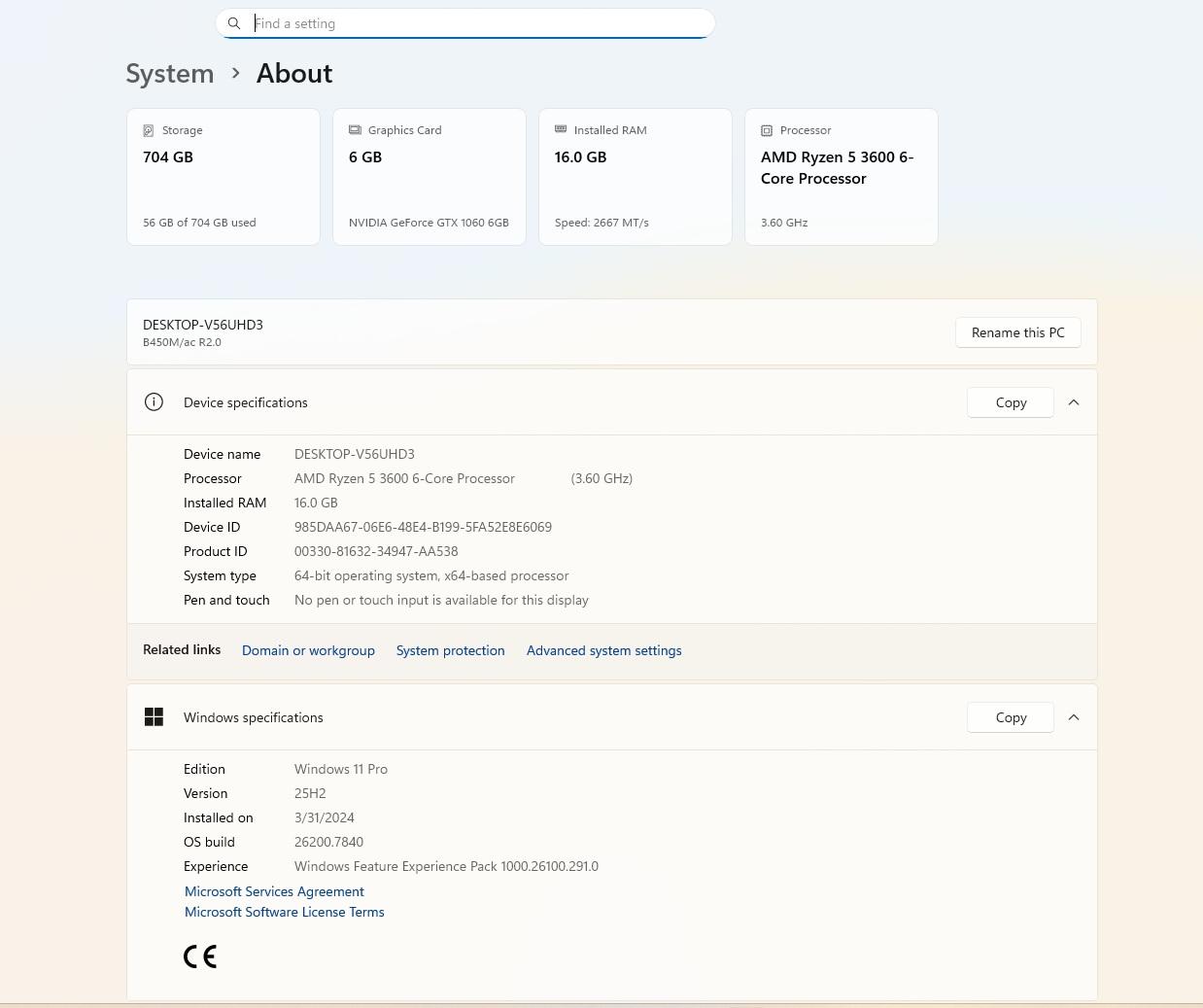Click Rename this PC button
The width and height of the screenshot is (1203, 1008).
[x=1018, y=332]
